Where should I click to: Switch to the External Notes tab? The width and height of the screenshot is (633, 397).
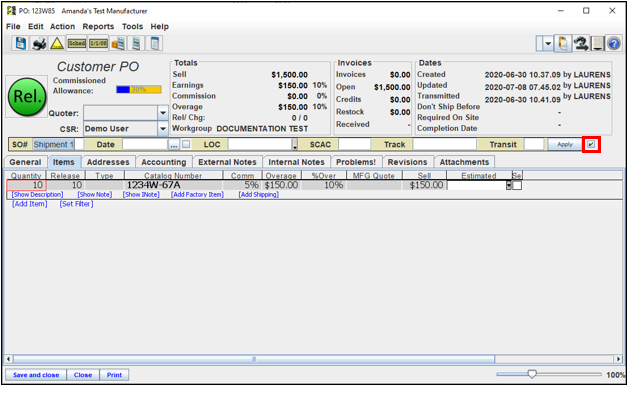(x=227, y=162)
